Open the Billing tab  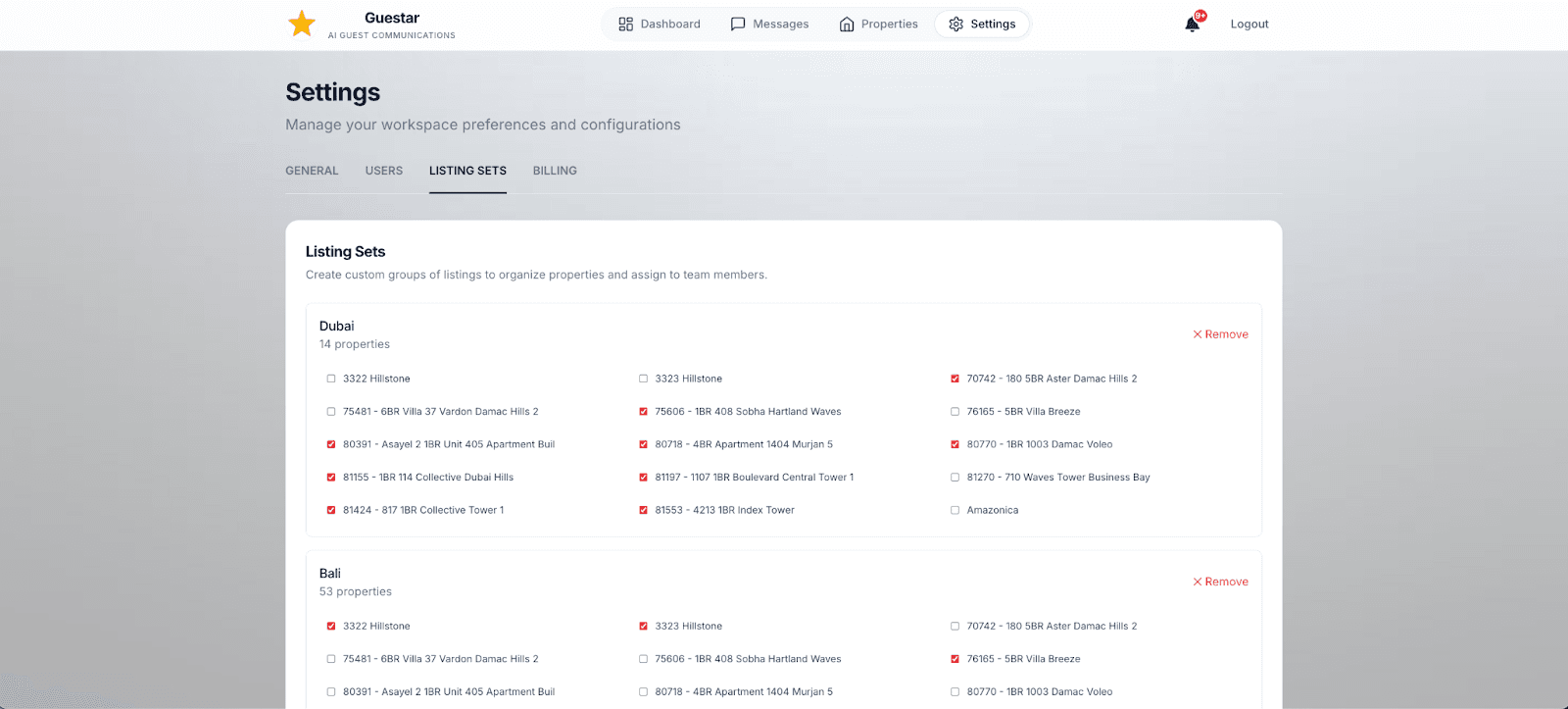pos(555,171)
